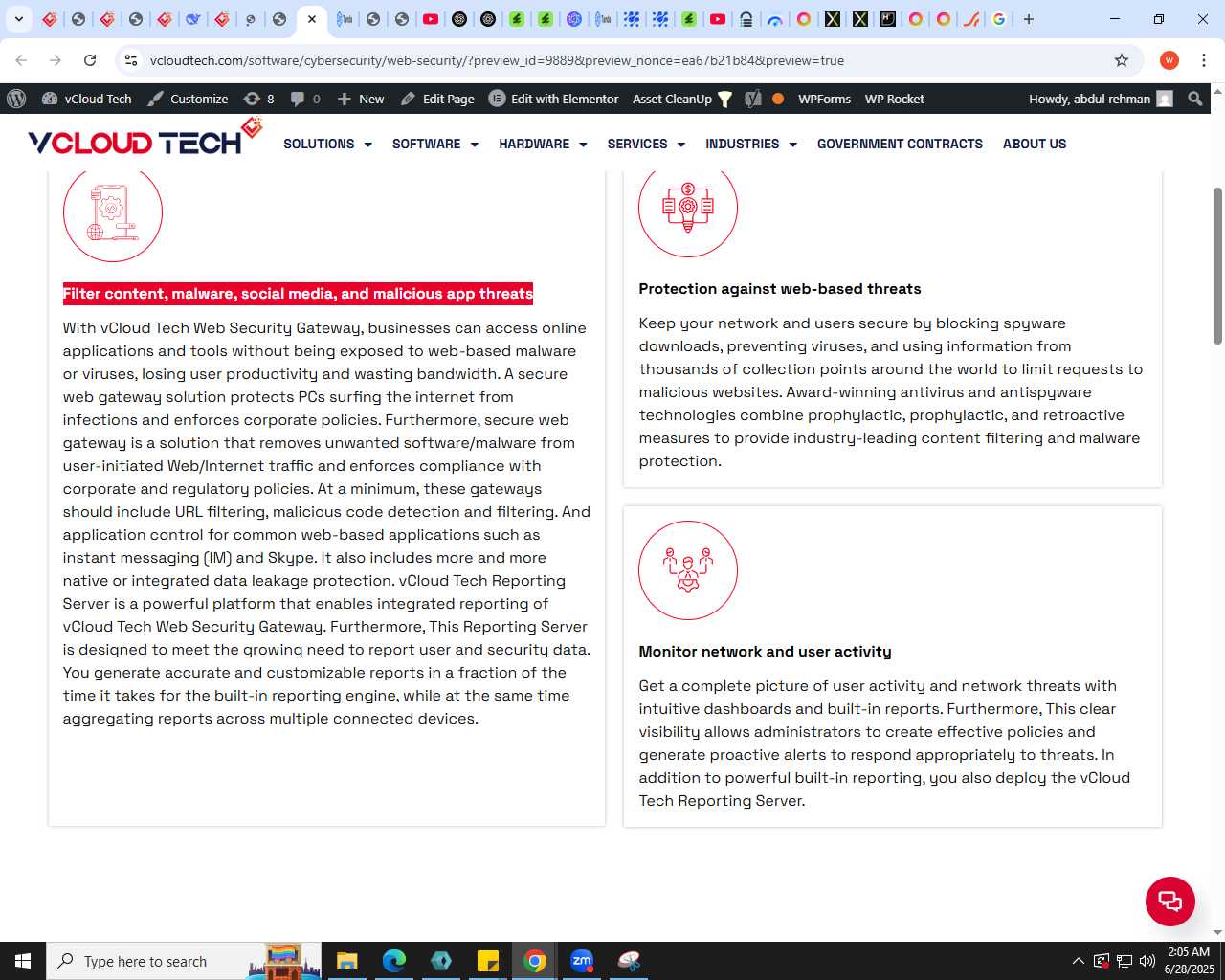Open the updates icon showing 8

(259, 99)
